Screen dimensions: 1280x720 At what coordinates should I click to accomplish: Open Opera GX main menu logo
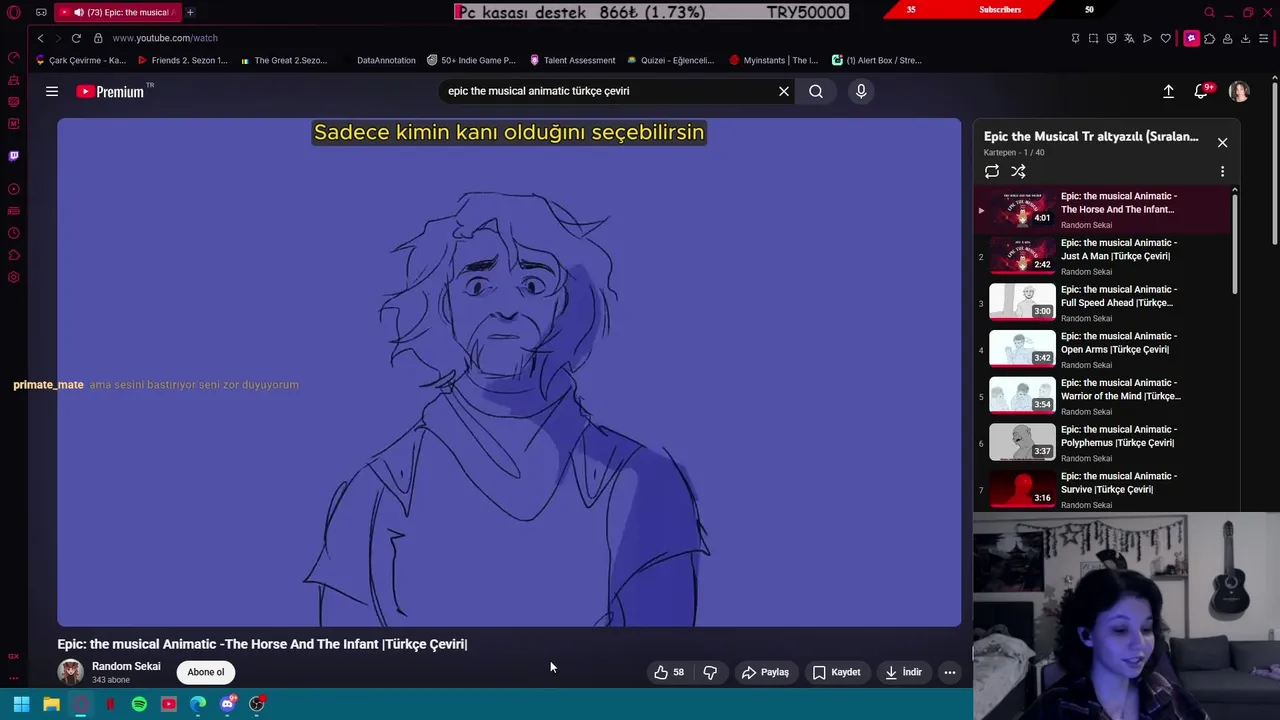click(14, 13)
